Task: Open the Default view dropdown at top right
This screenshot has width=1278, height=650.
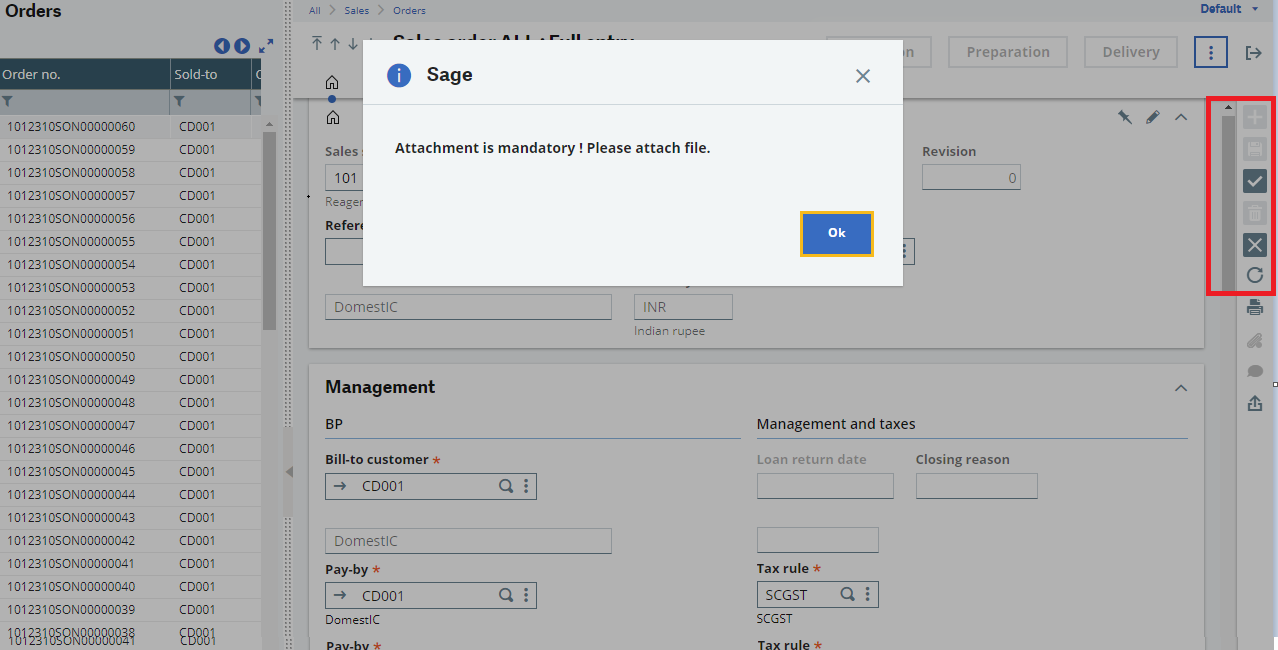Action: coord(1229,8)
